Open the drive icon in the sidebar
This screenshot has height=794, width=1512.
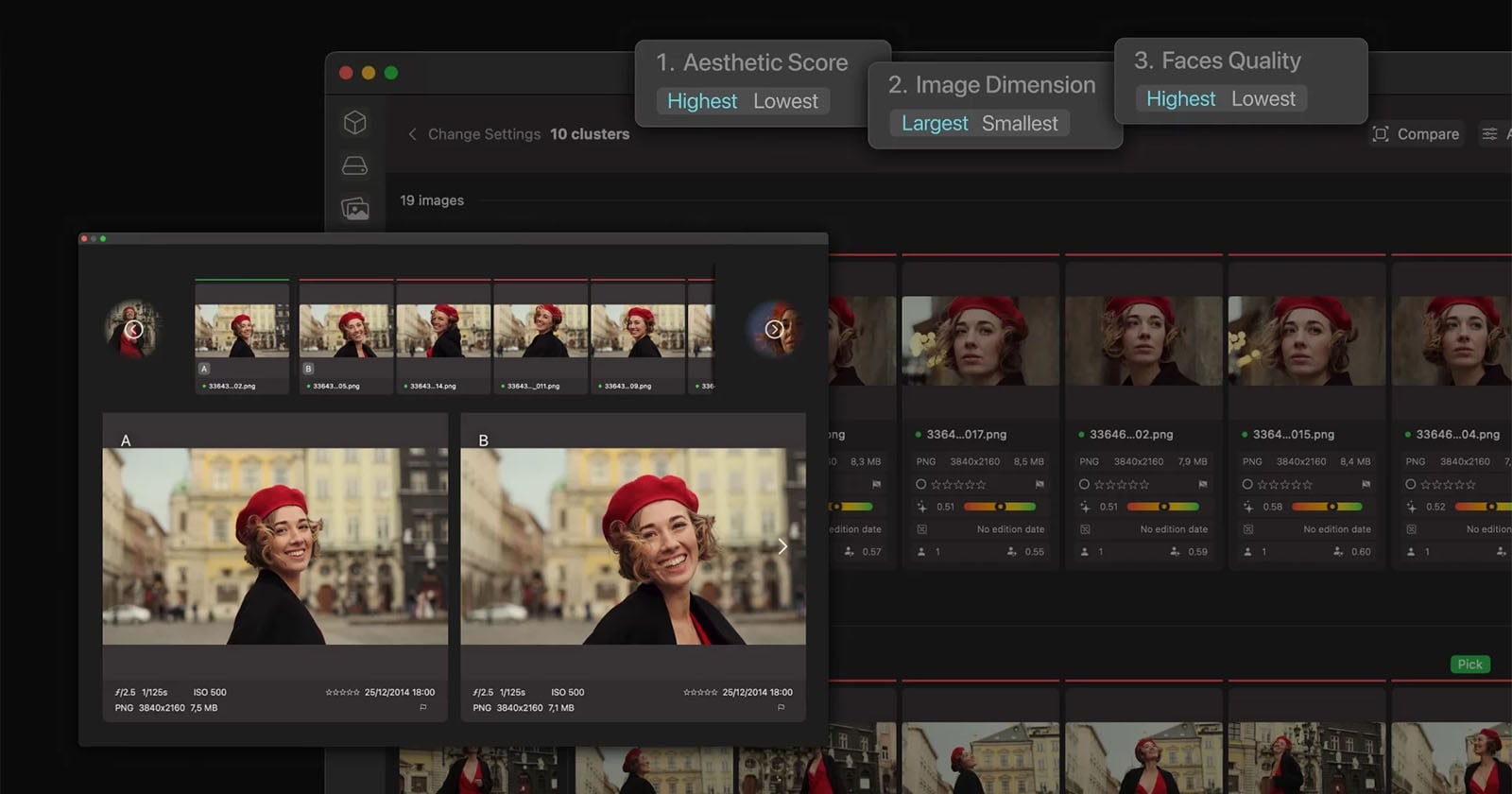click(354, 166)
